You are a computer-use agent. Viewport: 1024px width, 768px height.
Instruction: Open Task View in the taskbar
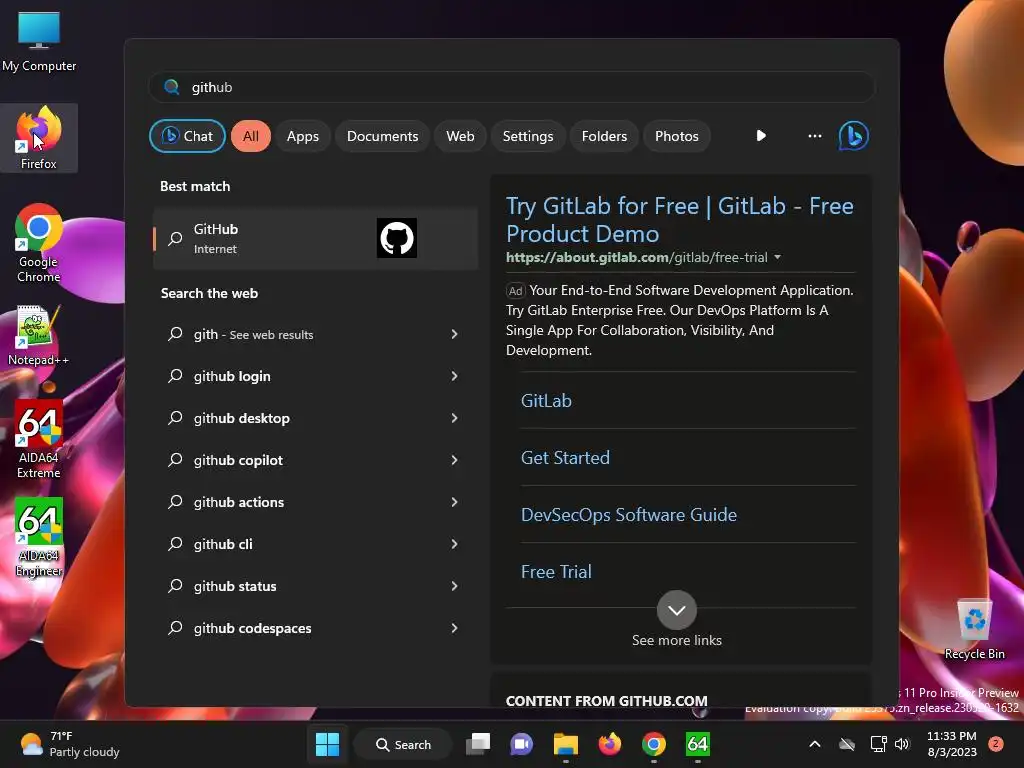click(x=478, y=744)
